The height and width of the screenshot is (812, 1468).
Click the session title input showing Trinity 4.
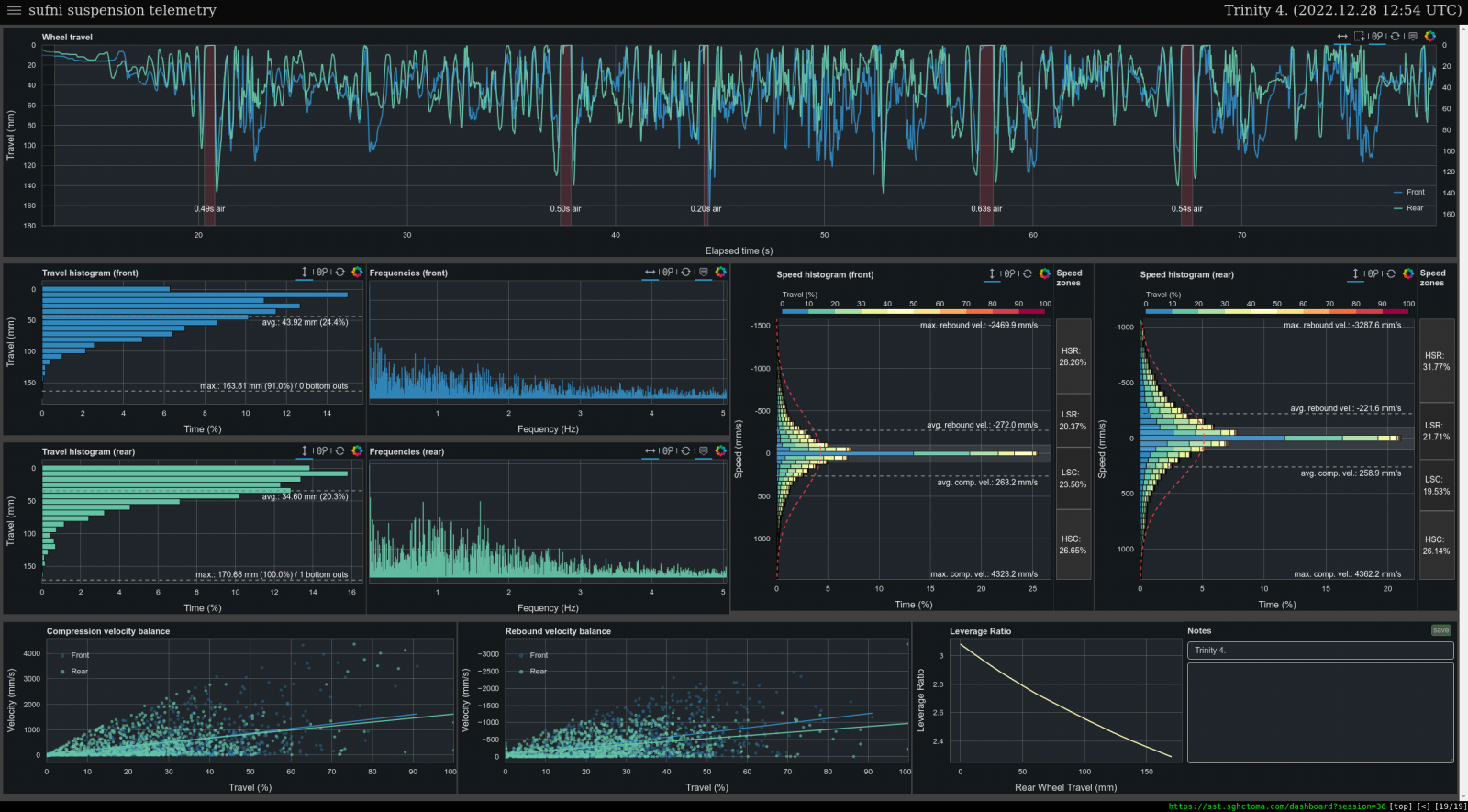coord(1319,651)
